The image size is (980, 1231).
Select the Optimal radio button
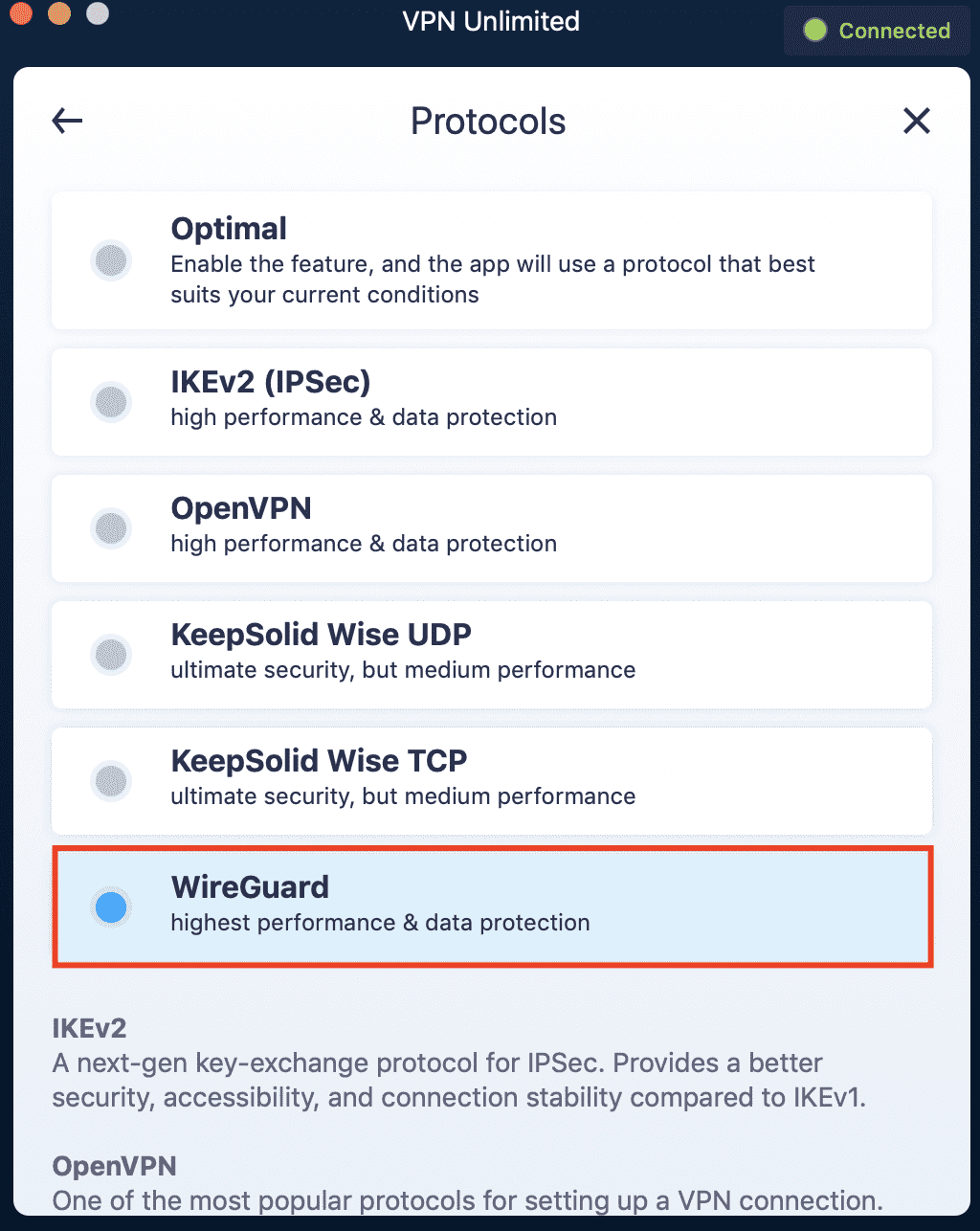pyautogui.click(x=111, y=260)
